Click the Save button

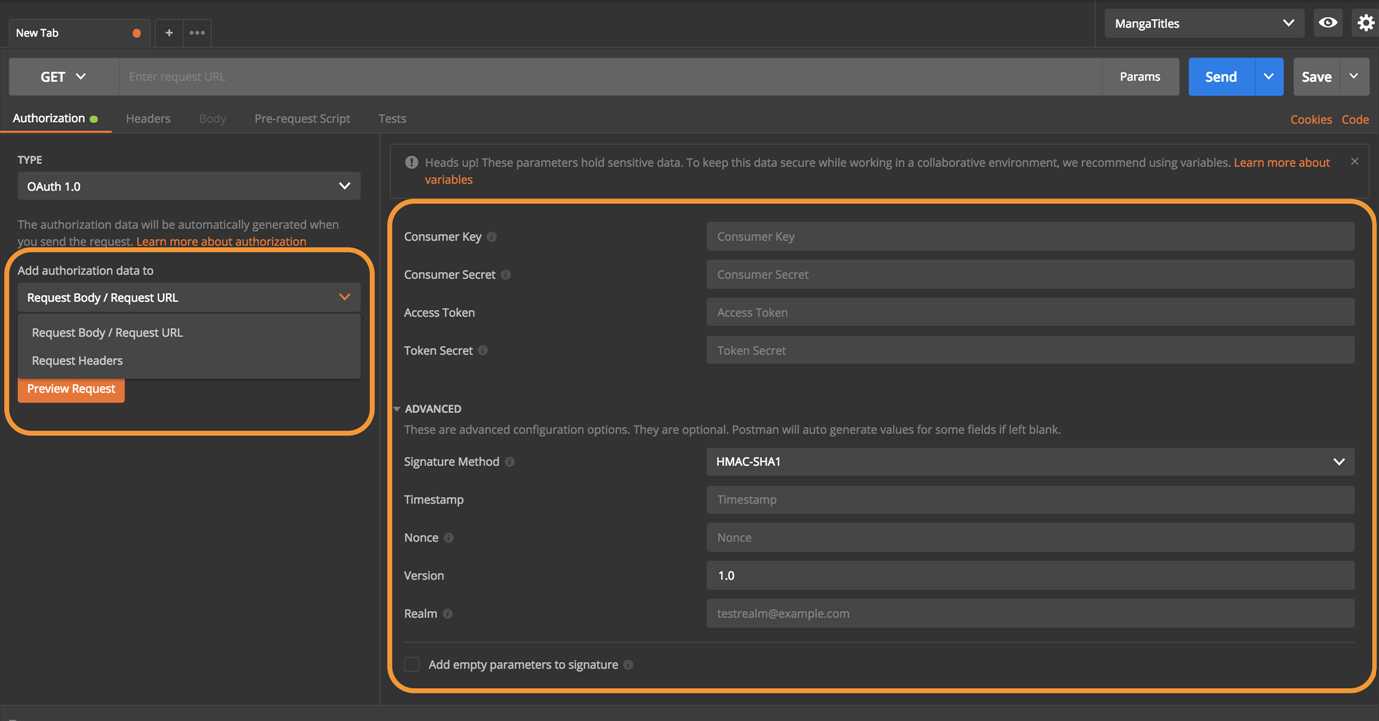pyautogui.click(x=1316, y=77)
